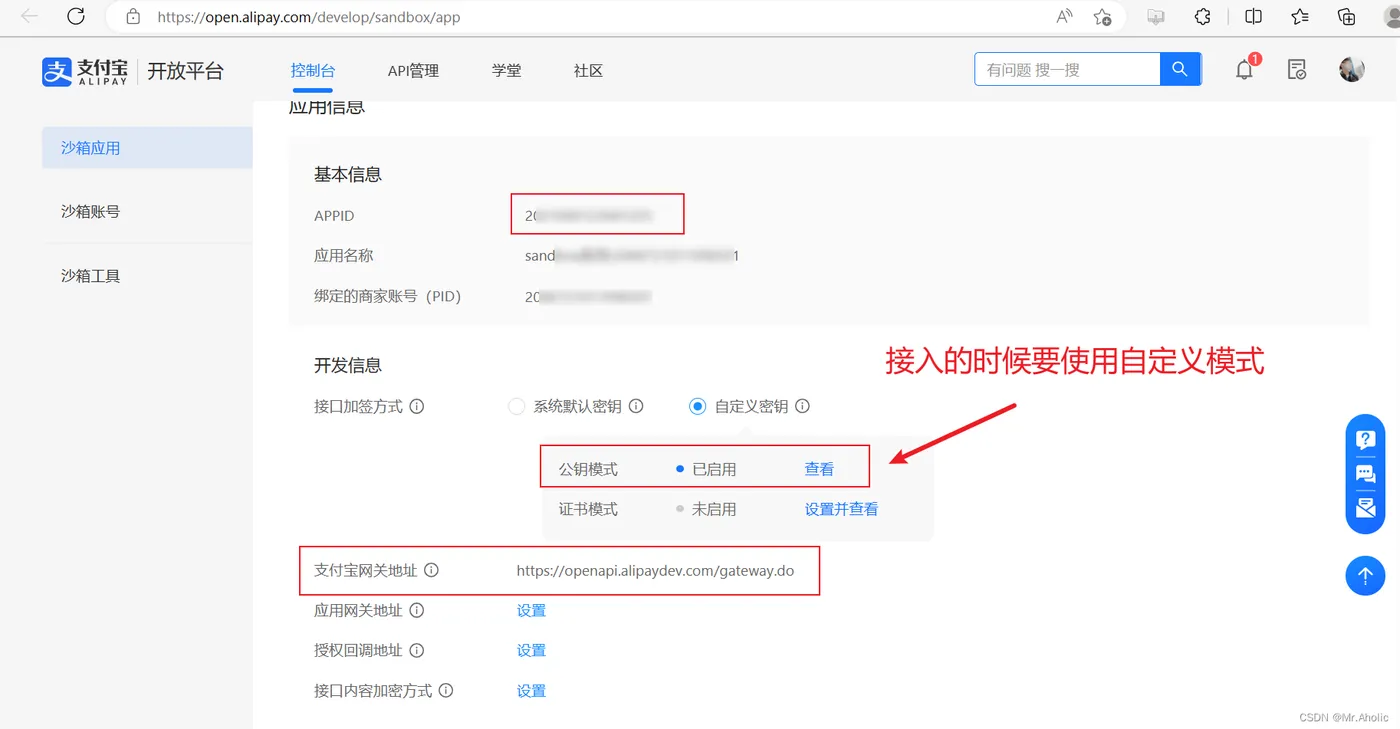Click the 基本信息 heading
The height and width of the screenshot is (729, 1400).
pyautogui.click(x=348, y=174)
